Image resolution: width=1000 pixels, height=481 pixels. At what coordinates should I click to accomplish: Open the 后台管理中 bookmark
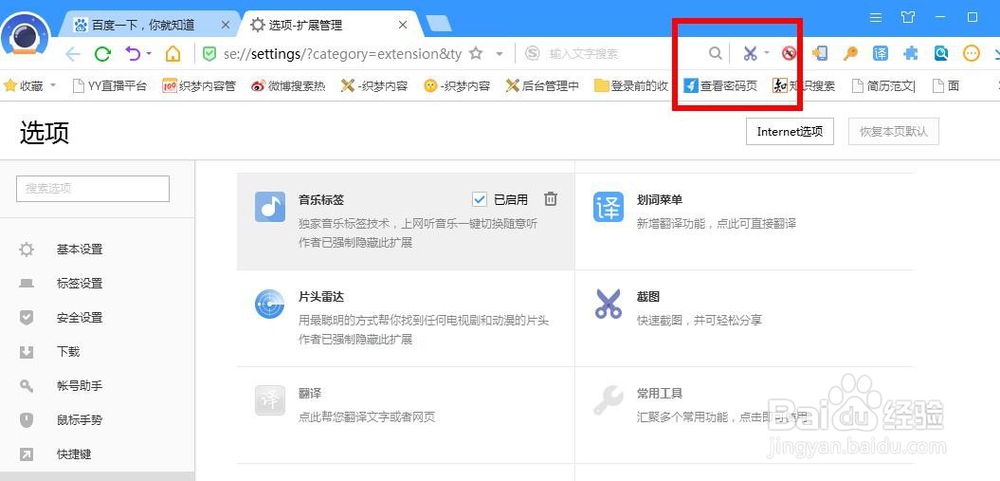(542, 85)
